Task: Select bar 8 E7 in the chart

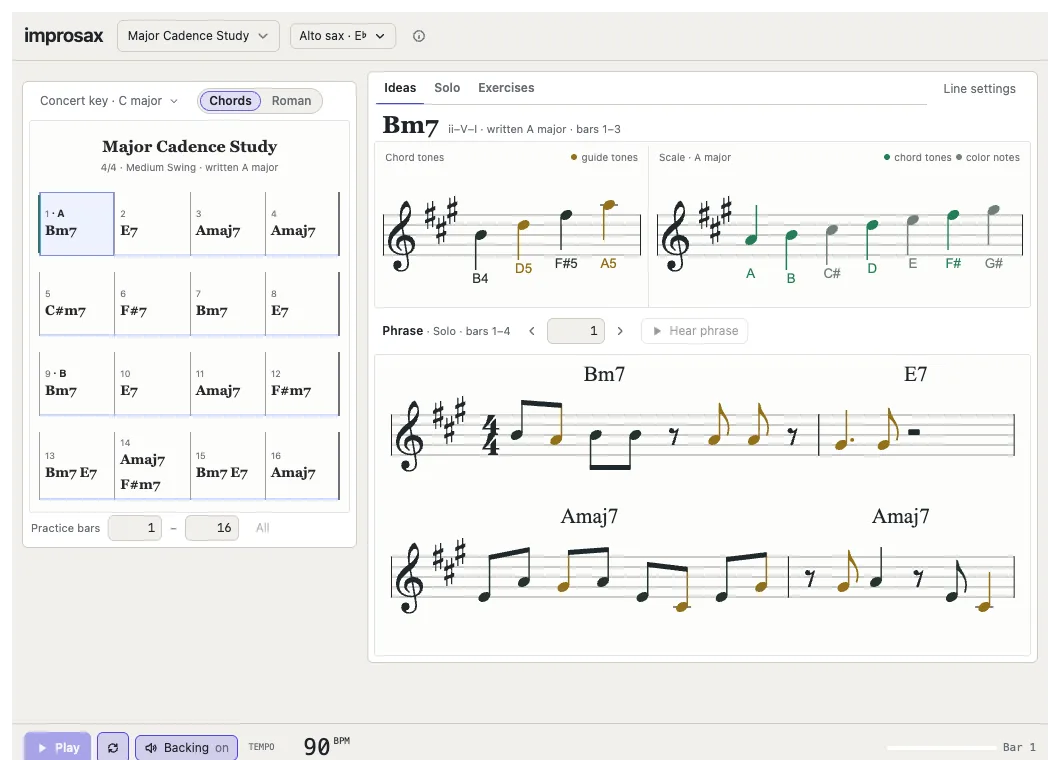Action: (x=303, y=304)
